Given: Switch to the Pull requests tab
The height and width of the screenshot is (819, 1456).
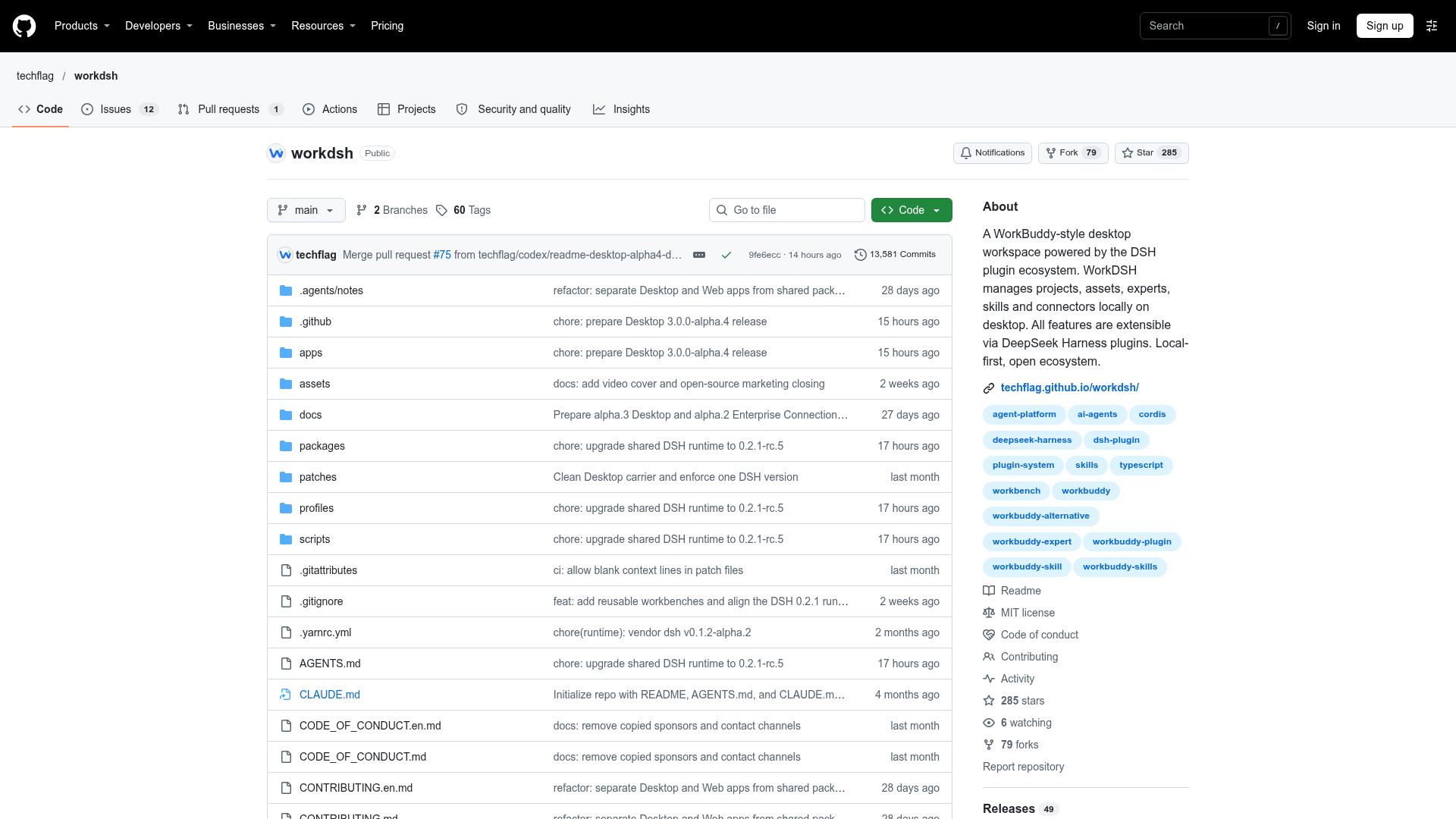Looking at the screenshot, I should click(x=230, y=109).
